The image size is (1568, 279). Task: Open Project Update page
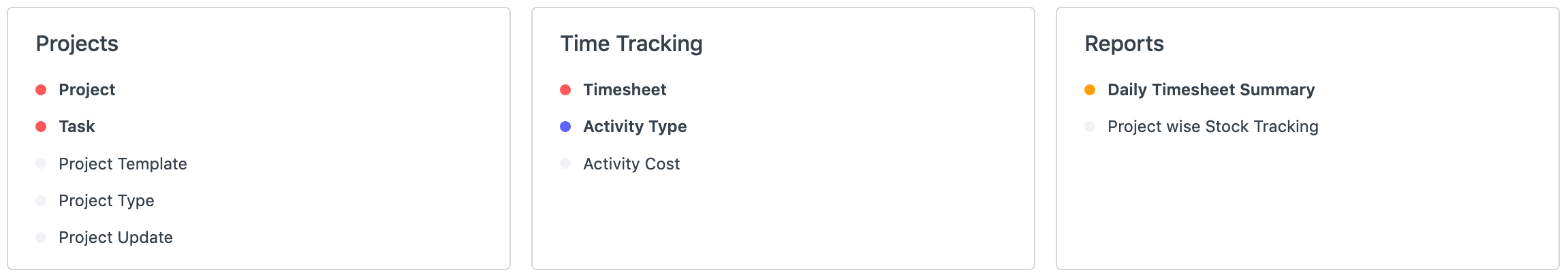coord(115,237)
